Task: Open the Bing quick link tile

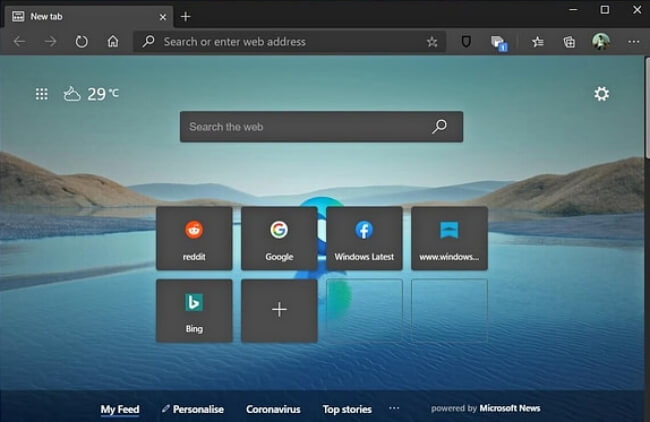Action: click(194, 311)
